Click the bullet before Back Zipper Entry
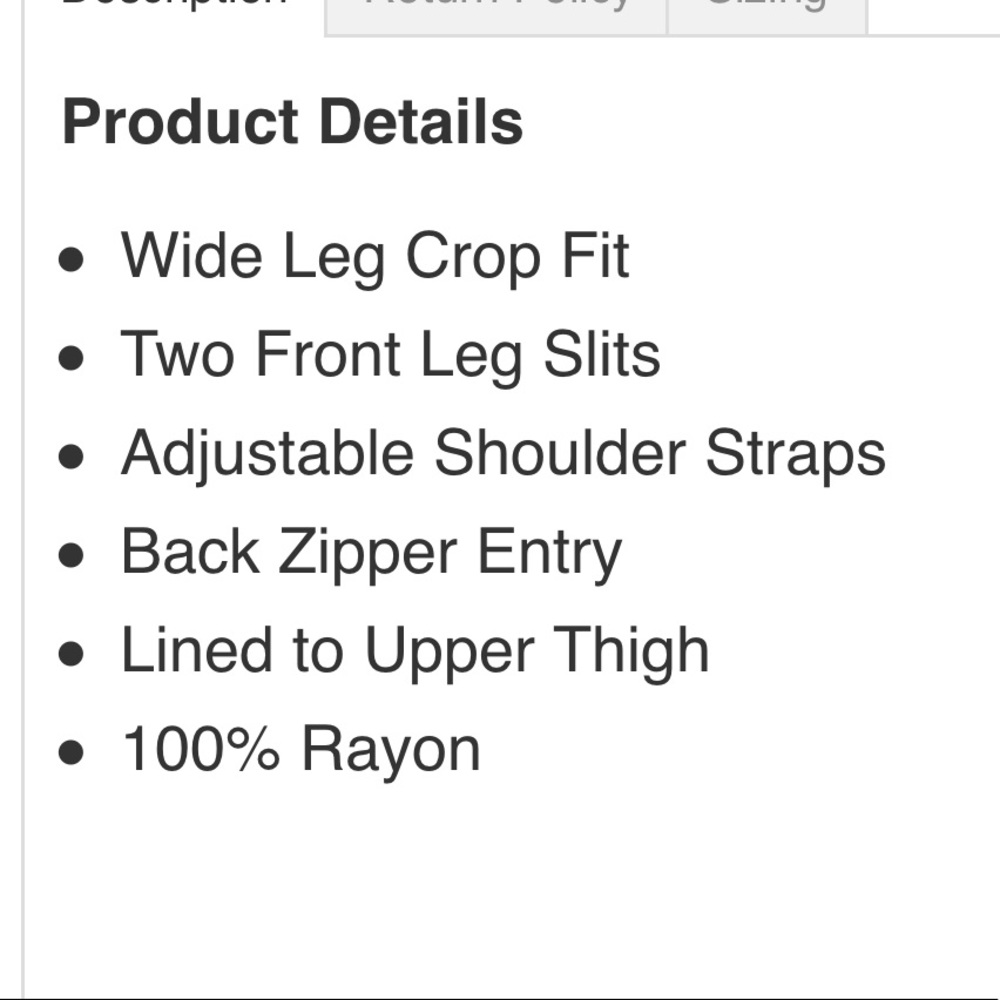 pos(71,555)
